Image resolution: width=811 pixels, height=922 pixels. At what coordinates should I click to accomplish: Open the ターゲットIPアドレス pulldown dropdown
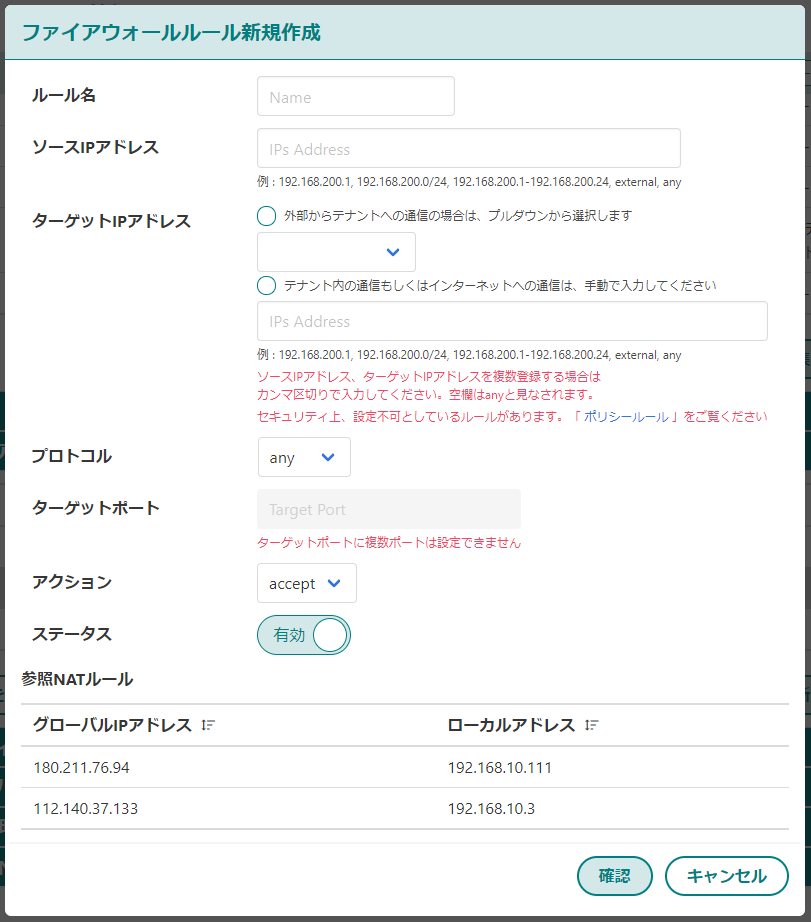[336, 252]
